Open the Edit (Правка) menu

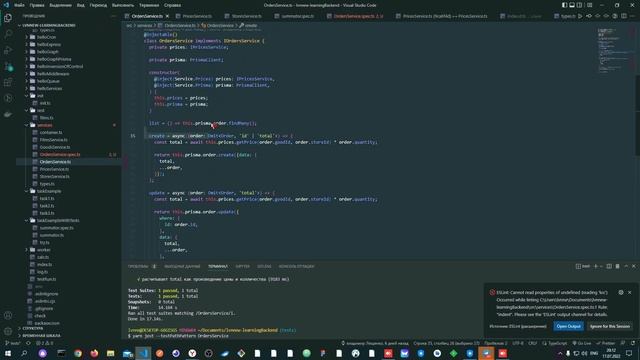pos(37,5)
